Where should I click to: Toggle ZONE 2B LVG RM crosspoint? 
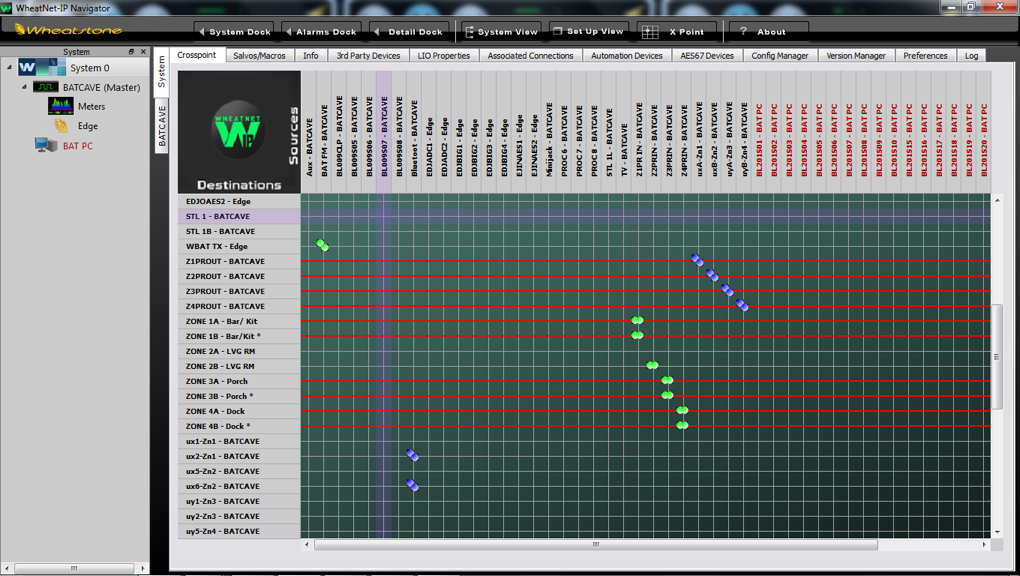click(x=652, y=365)
